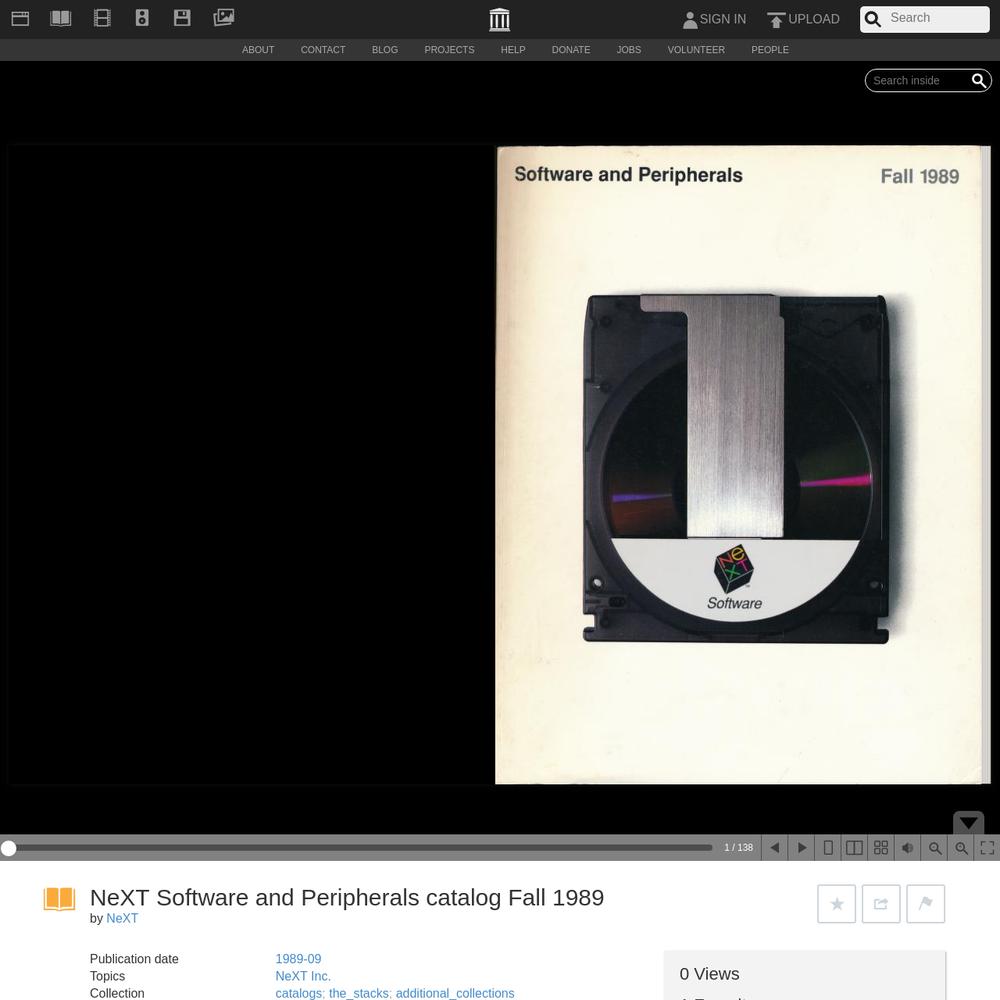Click the catalog title heading

[x=347, y=897]
